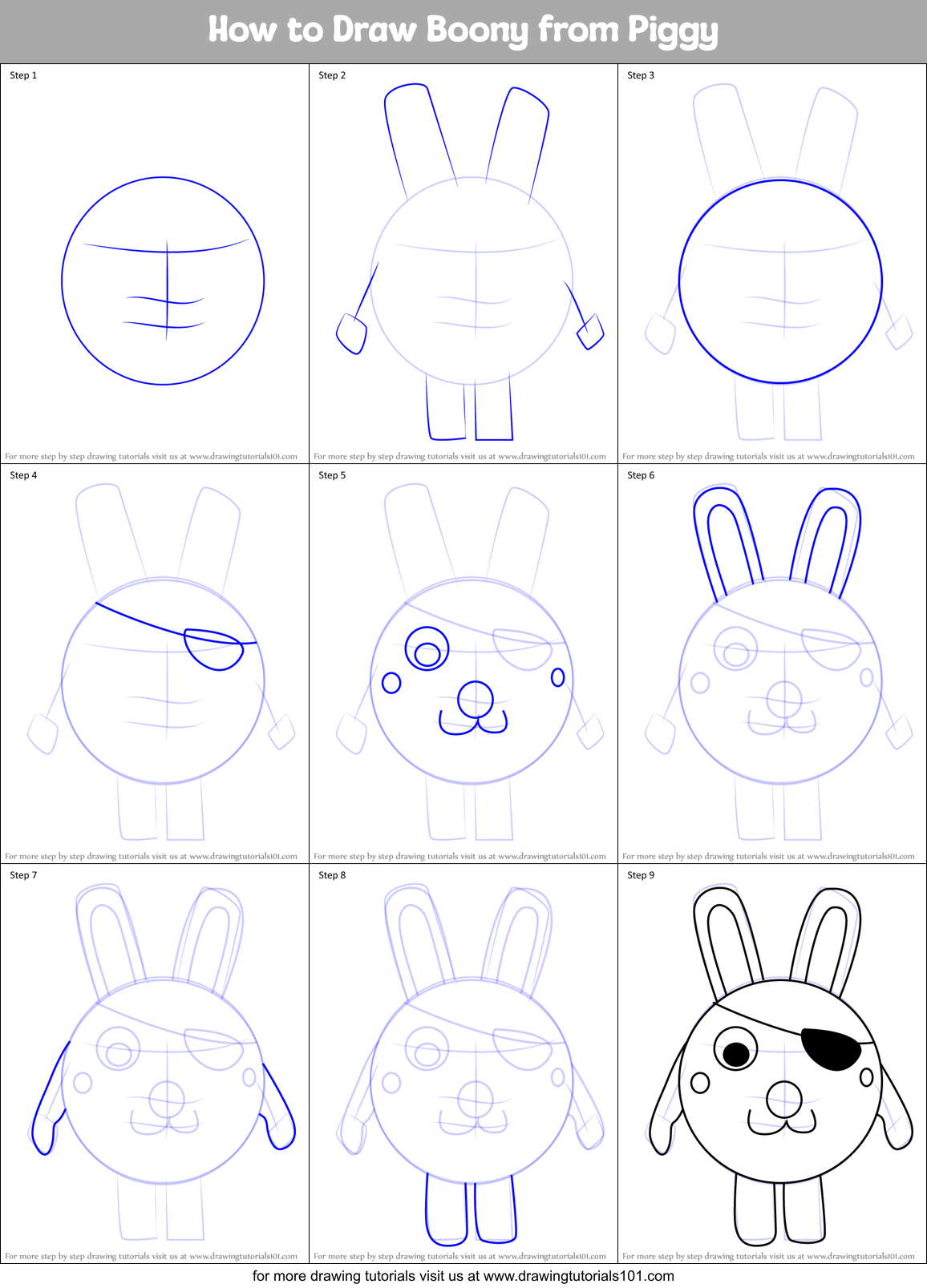This screenshot has width=927, height=1288.
Task: Select the Step 1 circle drawing panel
Action: pos(155,264)
